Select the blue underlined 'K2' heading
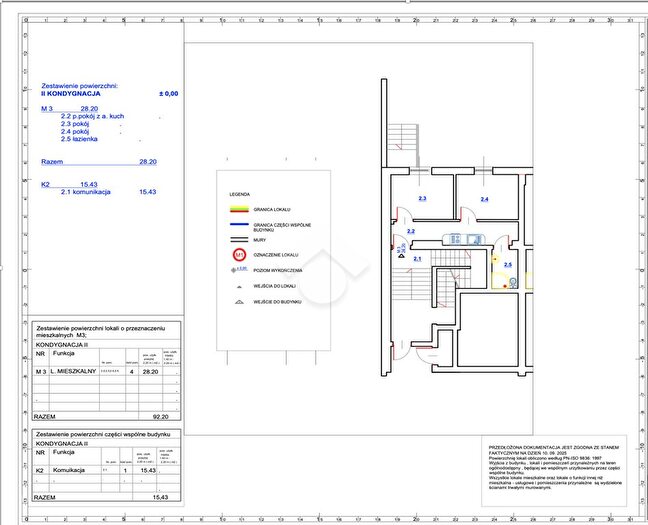 coord(45,185)
